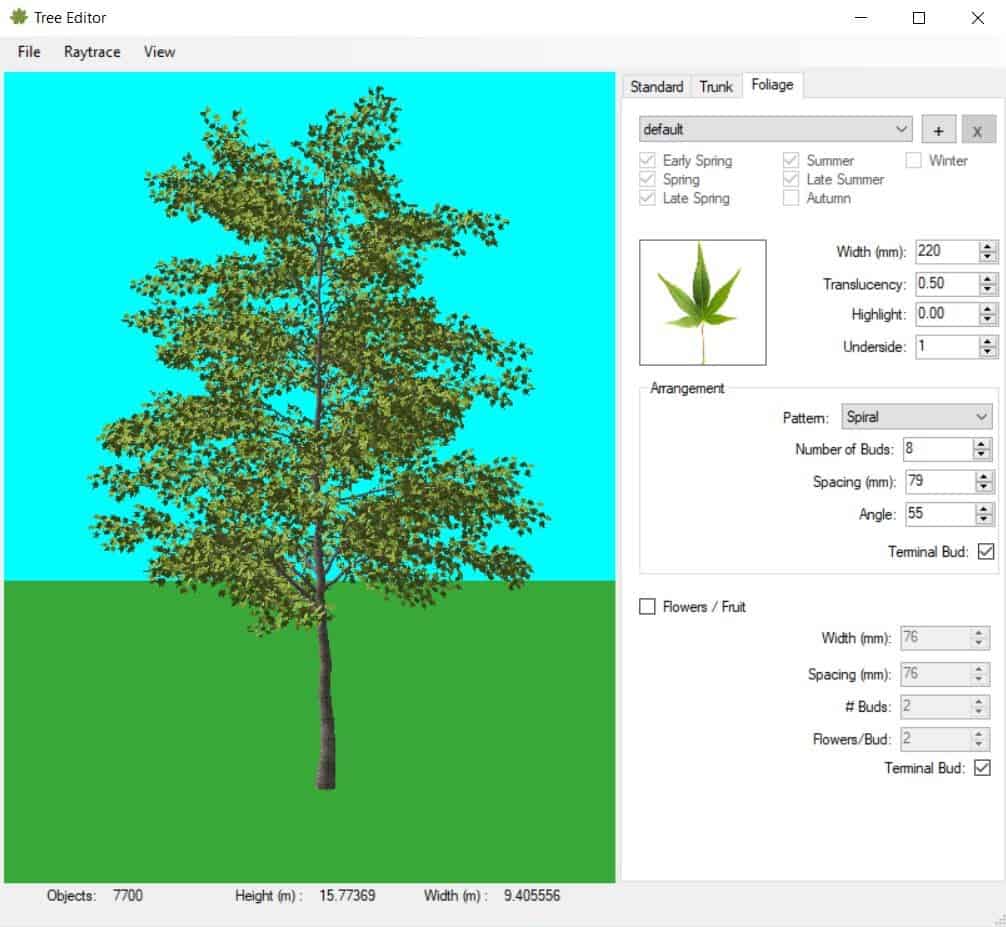Click the Number of Buds field
Viewport: 1006px width, 927px height.
tap(937, 449)
